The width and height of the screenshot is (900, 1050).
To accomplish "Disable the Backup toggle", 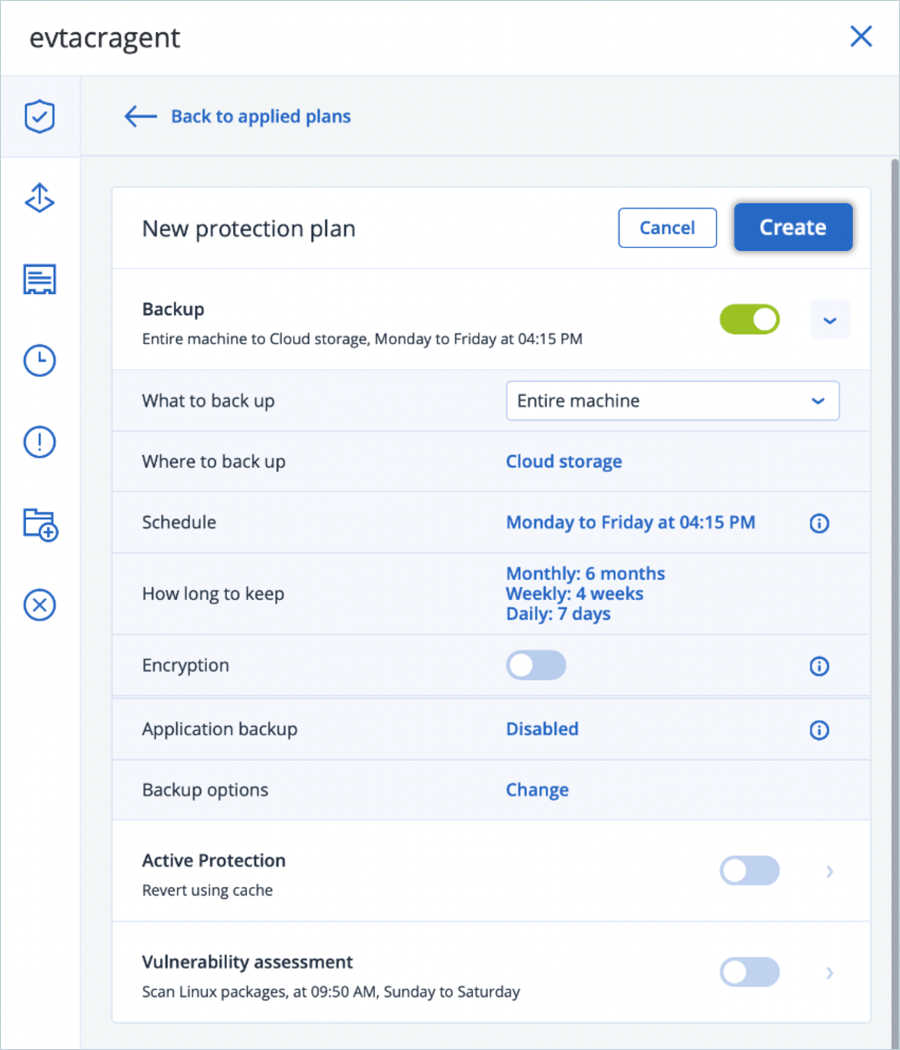I will click(x=749, y=320).
